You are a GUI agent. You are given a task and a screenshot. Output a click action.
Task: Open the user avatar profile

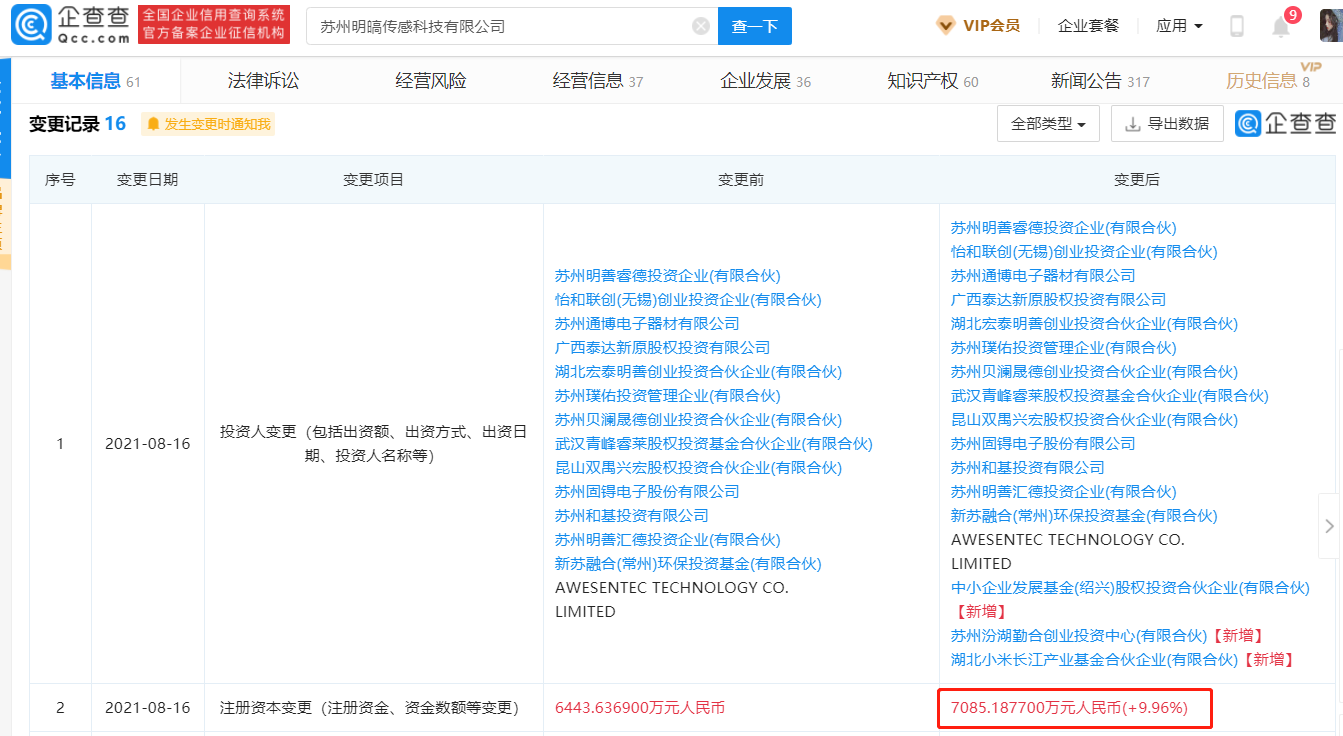pyautogui.click(x=1330, y=26)
